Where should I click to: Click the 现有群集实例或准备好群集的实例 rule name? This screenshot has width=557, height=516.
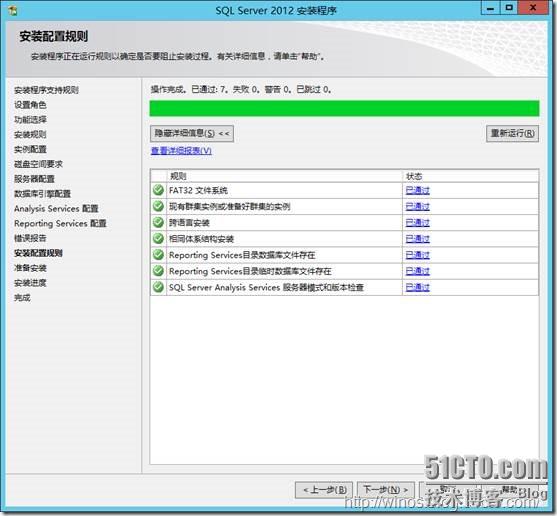click(229, 206)
